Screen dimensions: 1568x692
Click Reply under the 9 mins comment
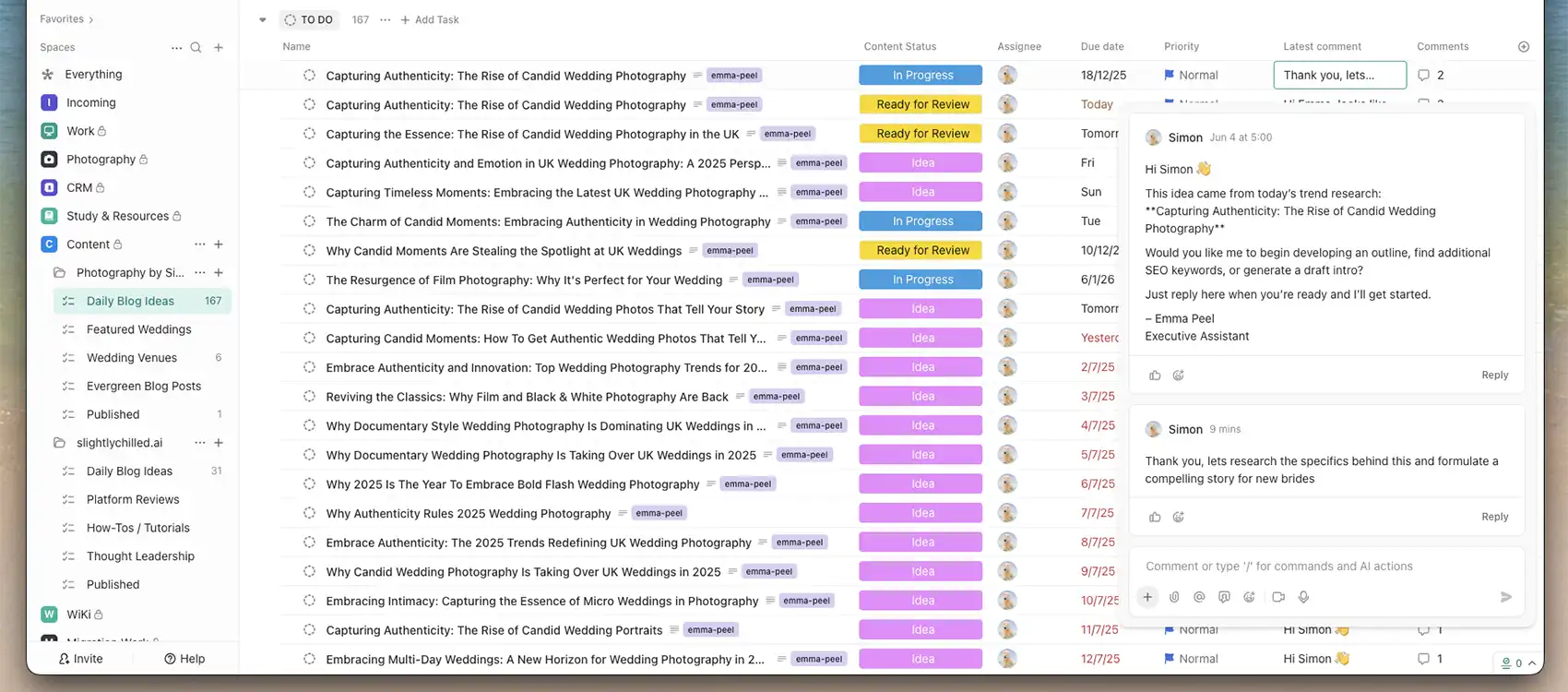[1495, 518]
